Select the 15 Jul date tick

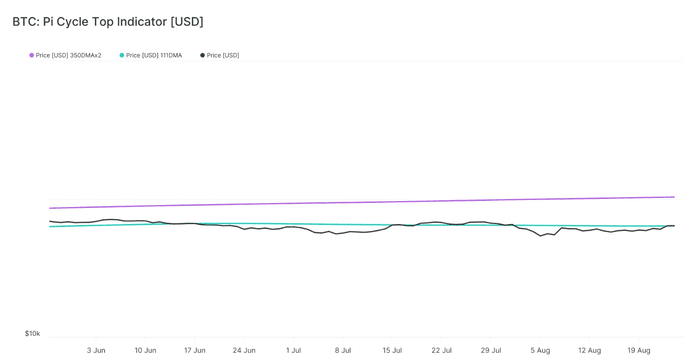tap(392, 351)
